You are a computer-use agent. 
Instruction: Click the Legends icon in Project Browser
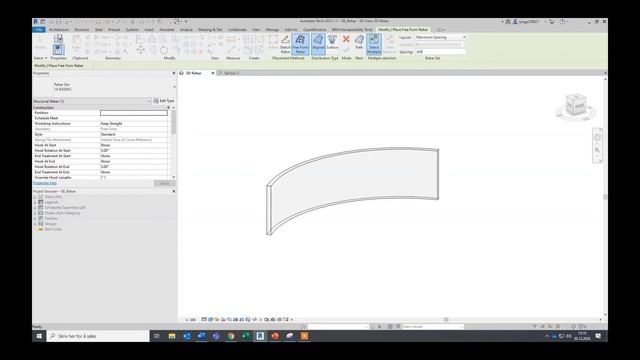click(x=41, y=202)
